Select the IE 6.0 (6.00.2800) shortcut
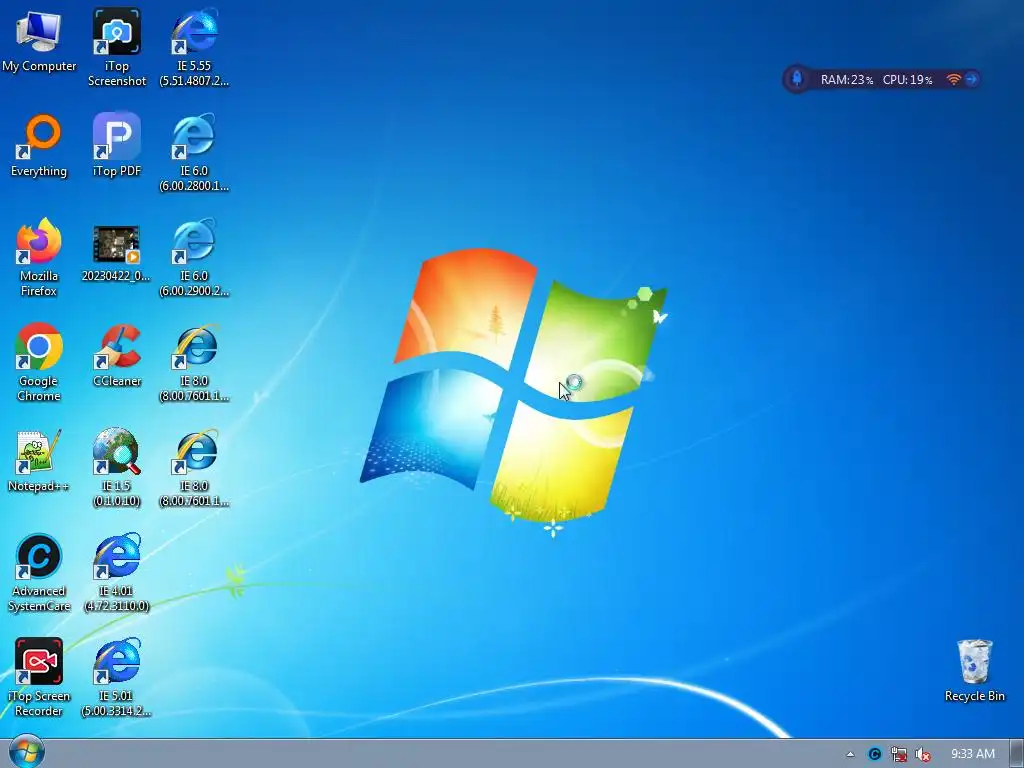 point(194,153)
